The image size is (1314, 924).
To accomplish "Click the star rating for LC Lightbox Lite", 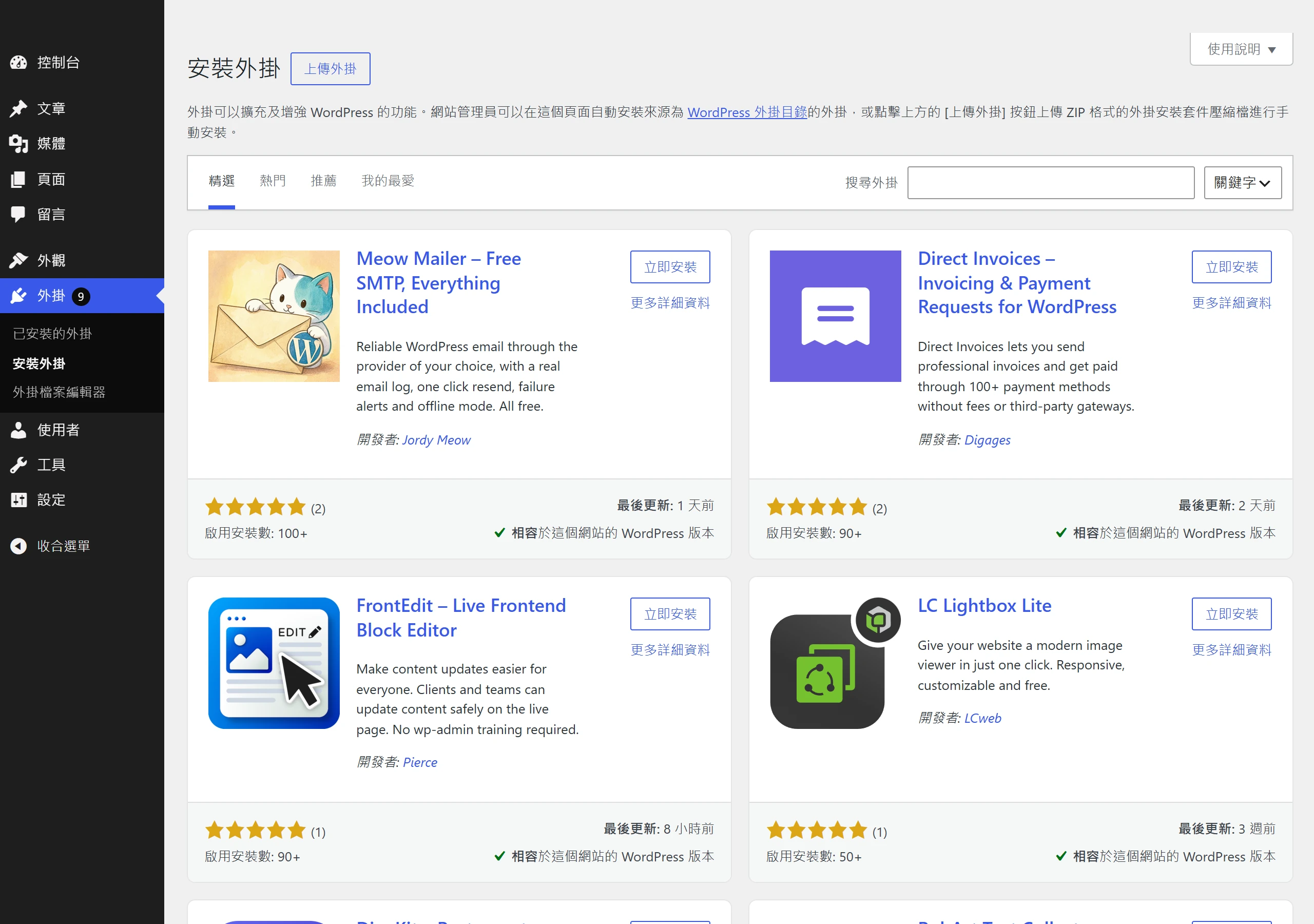I will tap(817, 830).
